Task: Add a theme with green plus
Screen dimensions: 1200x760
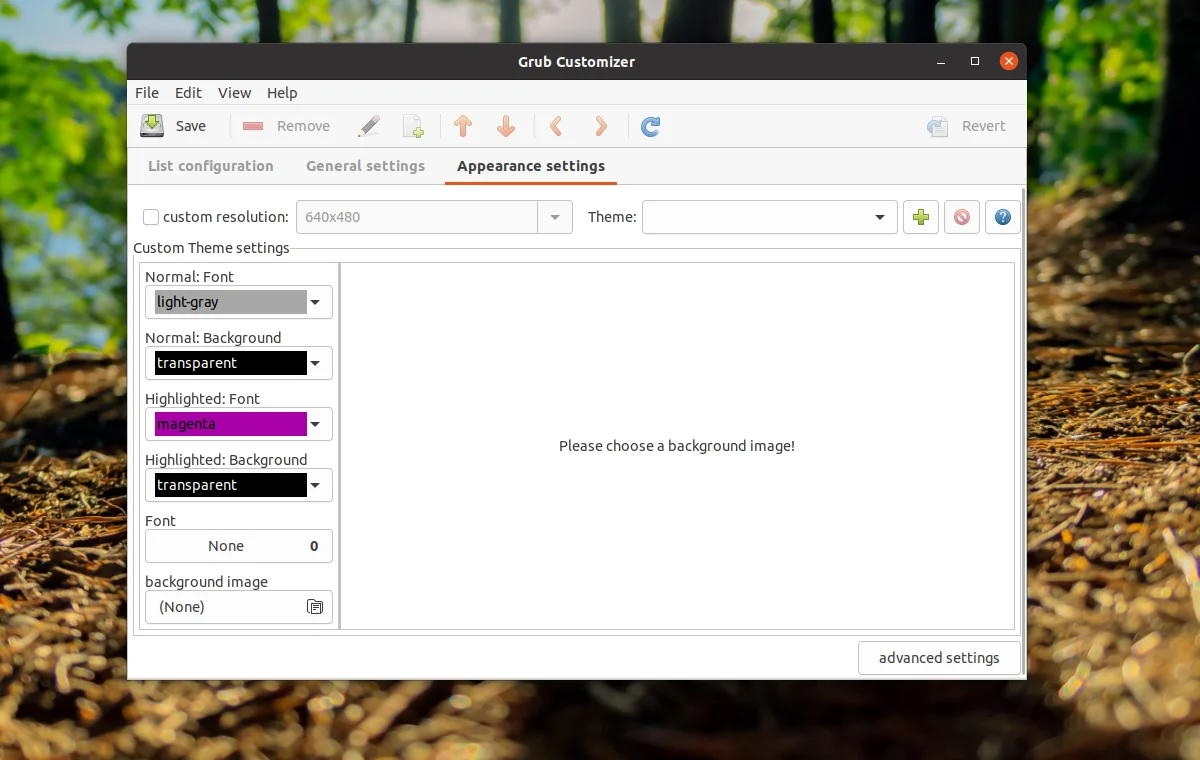Action: pos(921,217)
